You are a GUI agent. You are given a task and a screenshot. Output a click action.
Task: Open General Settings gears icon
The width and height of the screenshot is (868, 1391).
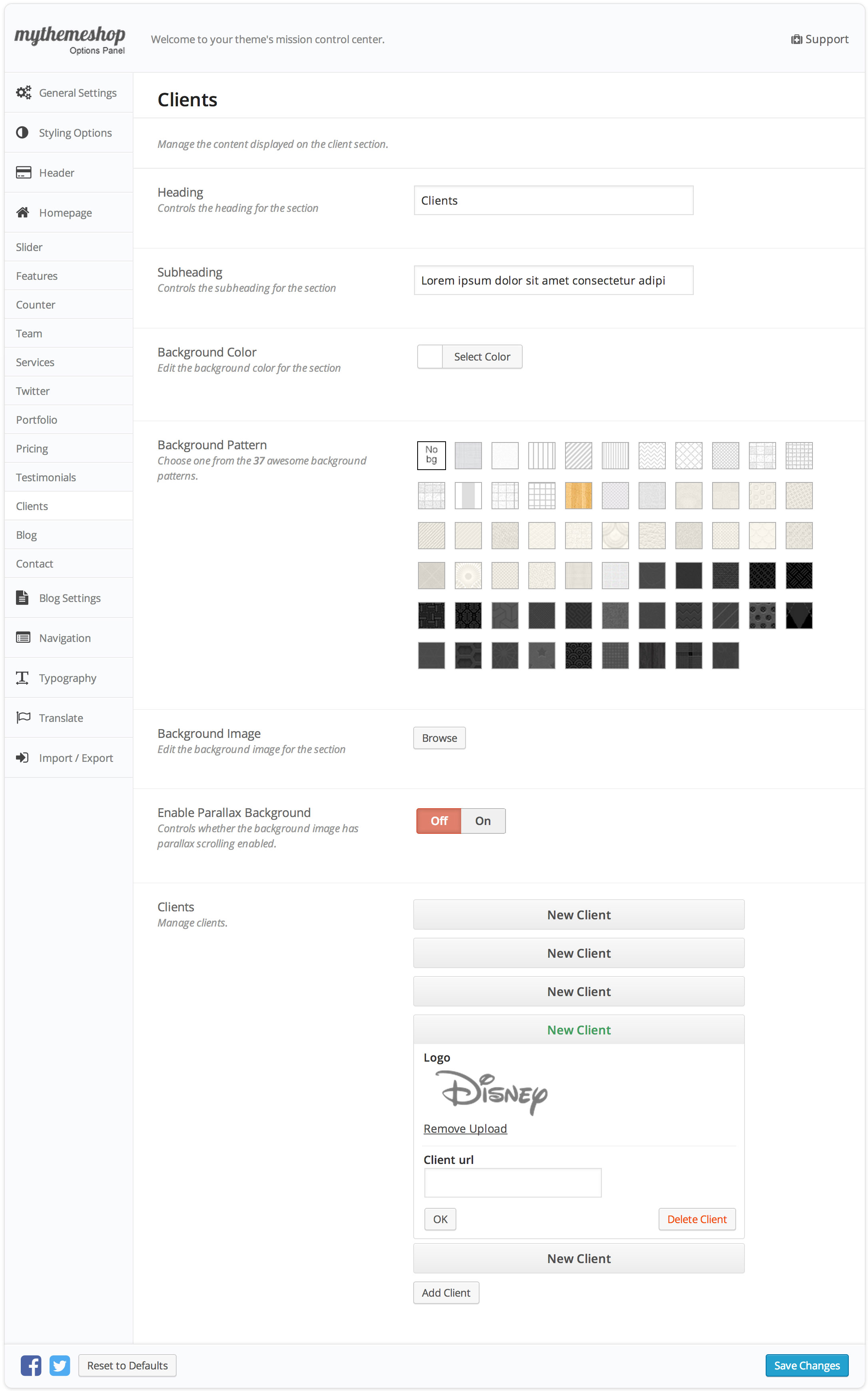tap(24, 92)
